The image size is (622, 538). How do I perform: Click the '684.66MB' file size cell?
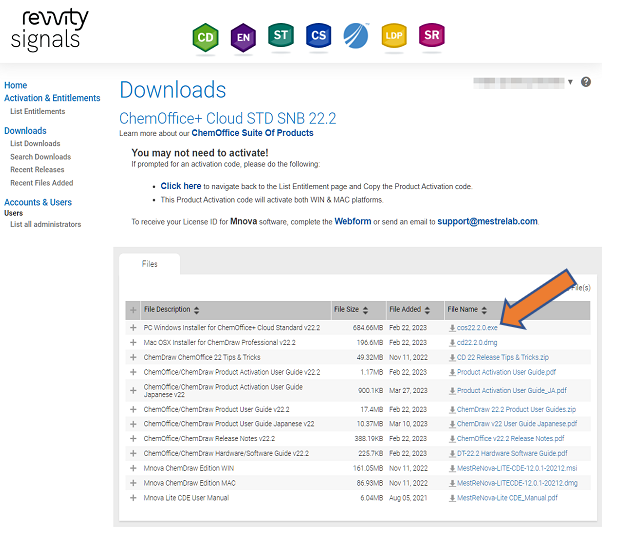(x=368, y=328)
